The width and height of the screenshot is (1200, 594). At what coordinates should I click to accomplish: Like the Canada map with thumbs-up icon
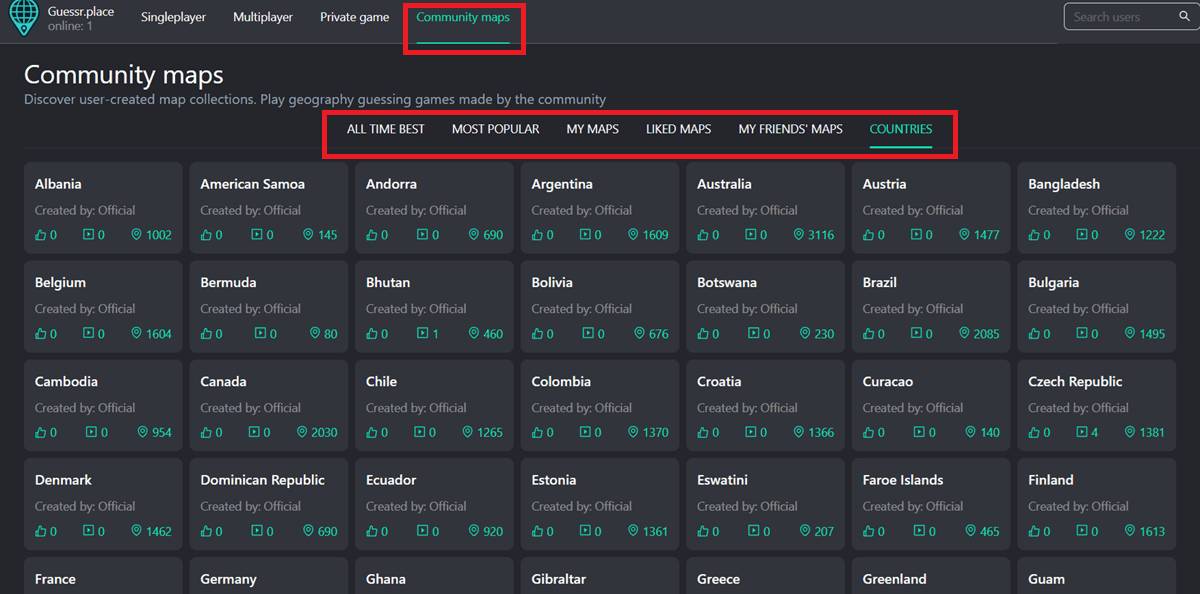(207, 433)
